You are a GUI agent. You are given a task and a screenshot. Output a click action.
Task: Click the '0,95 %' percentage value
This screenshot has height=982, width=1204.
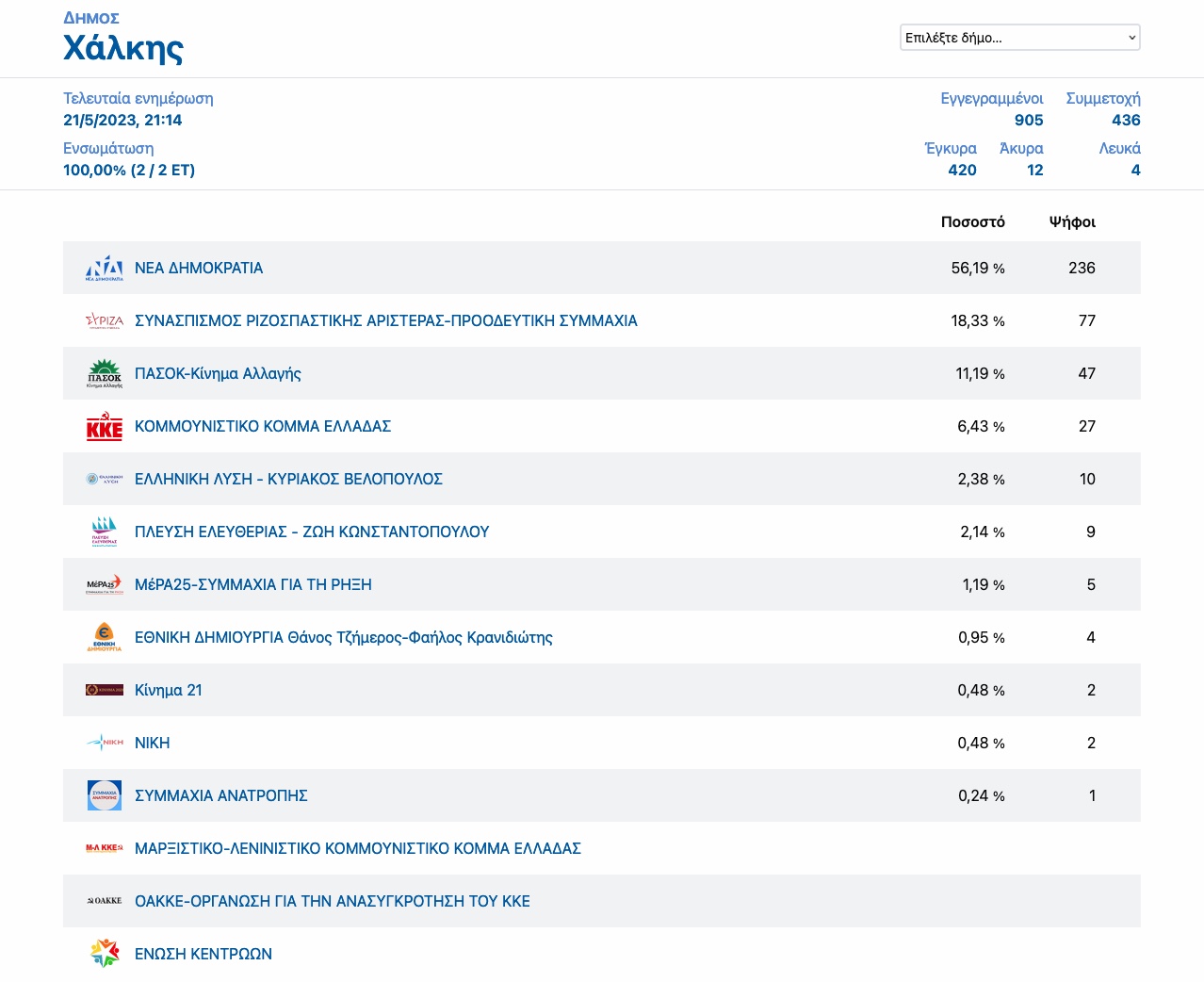[x=981, y=637]
